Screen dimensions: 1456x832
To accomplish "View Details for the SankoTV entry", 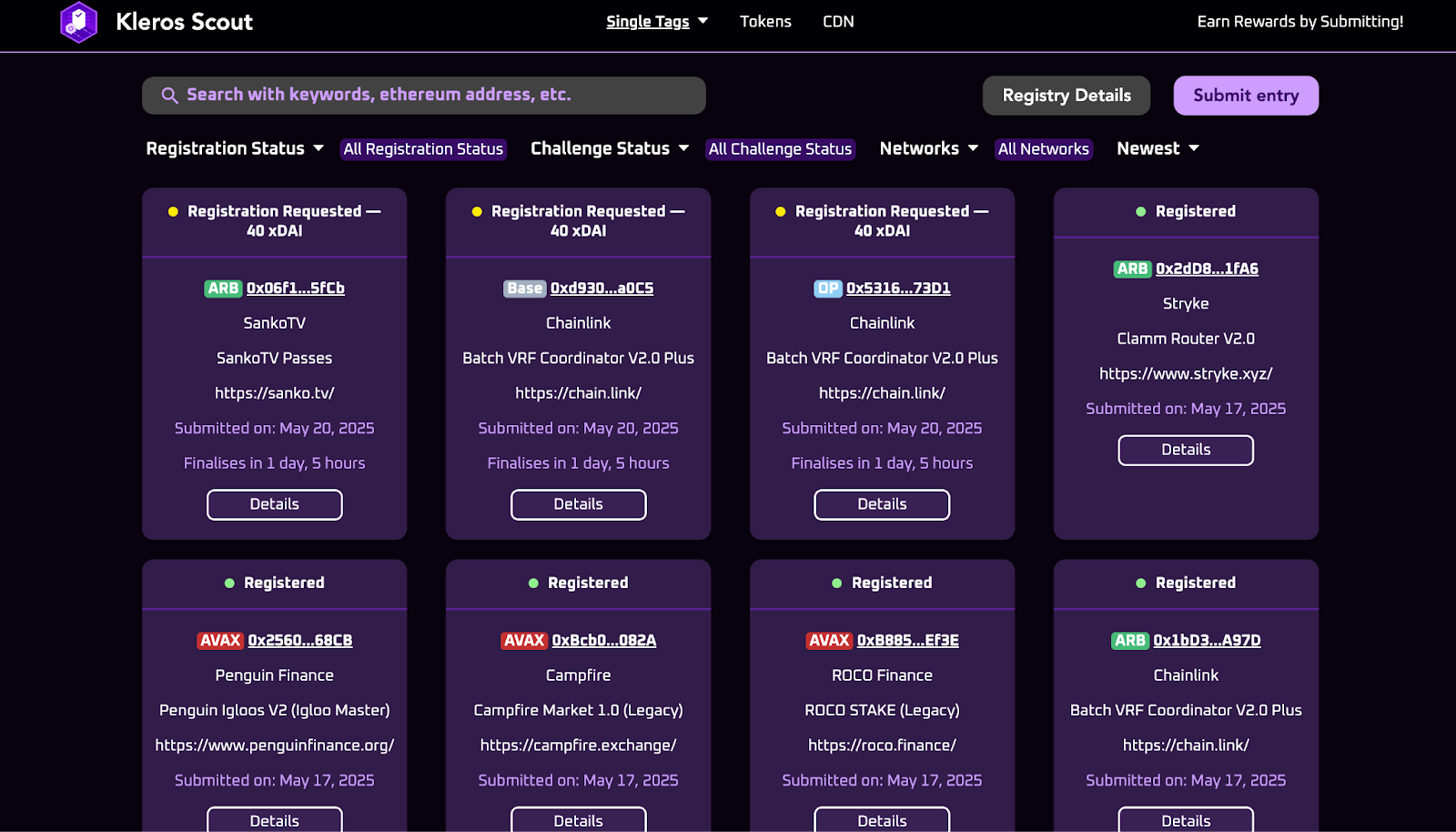I will pyautogui.click(x=275, y=504).
